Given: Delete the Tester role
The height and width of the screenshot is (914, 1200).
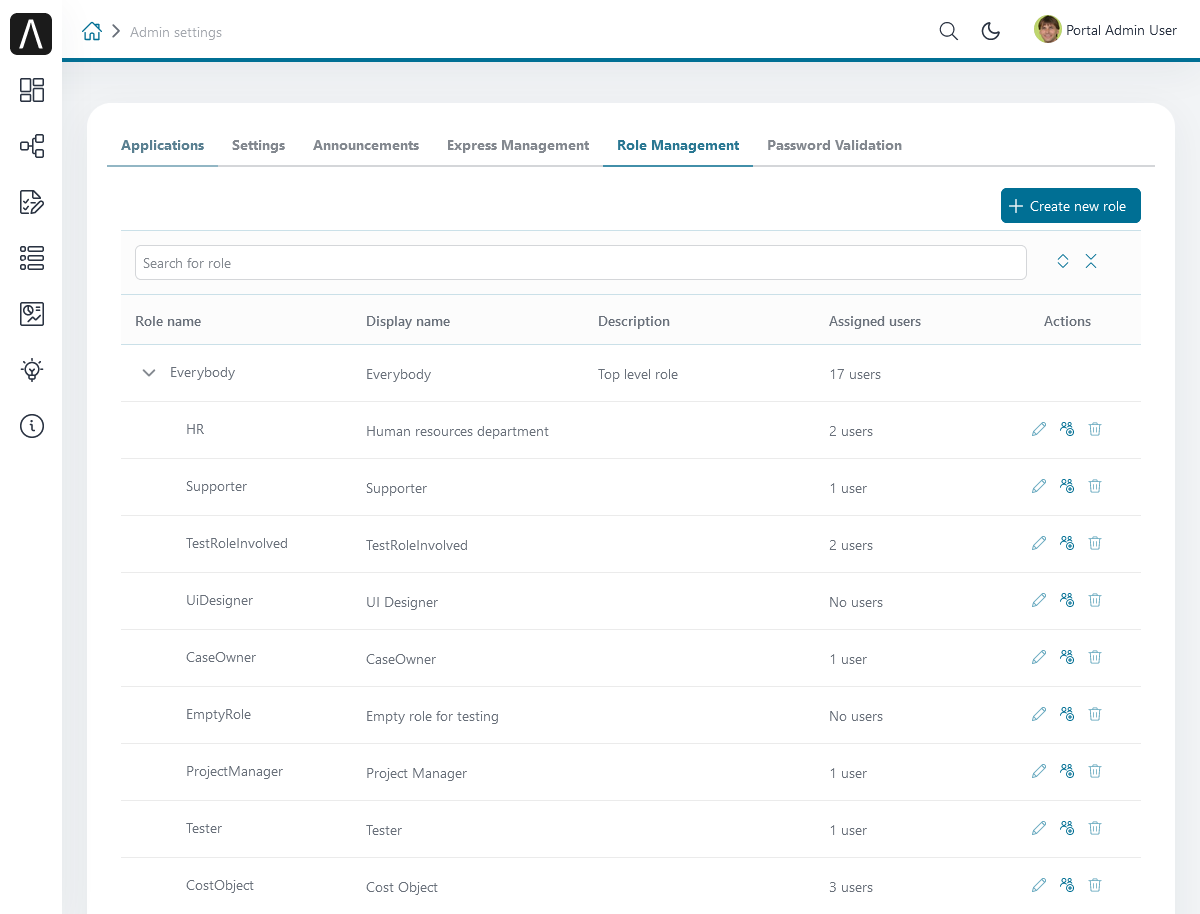Looking at the screenshot, I should click(1095, 828).
